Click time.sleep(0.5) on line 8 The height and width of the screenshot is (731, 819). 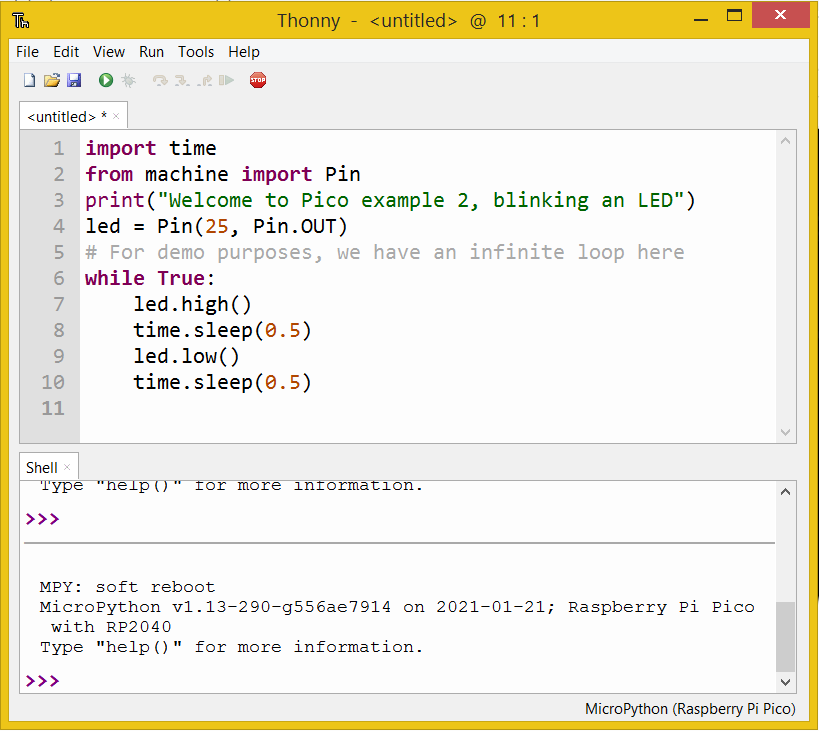[x=223, y=331]
